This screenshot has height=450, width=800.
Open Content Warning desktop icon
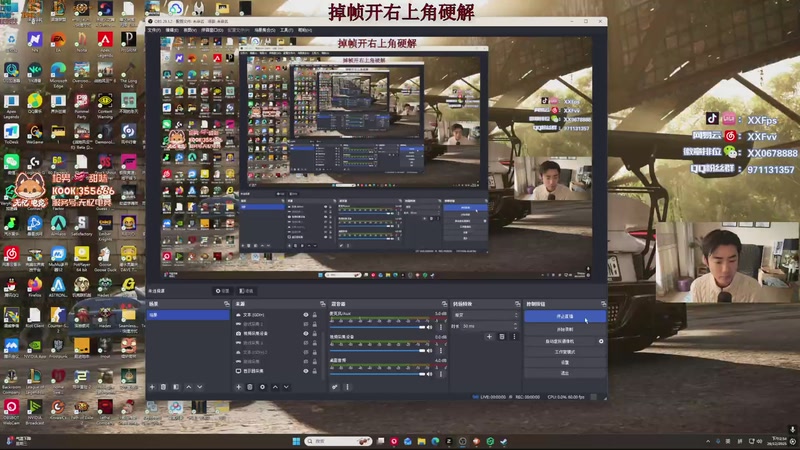tap(105, 104)
